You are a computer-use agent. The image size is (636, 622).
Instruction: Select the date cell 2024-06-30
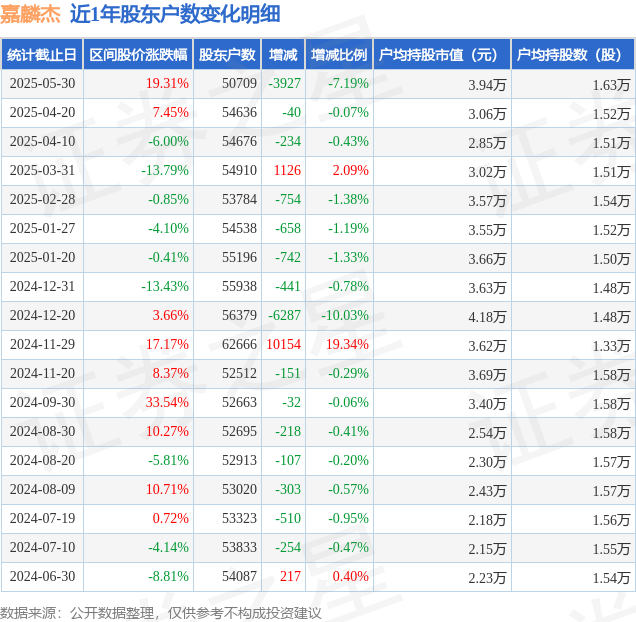43,577
